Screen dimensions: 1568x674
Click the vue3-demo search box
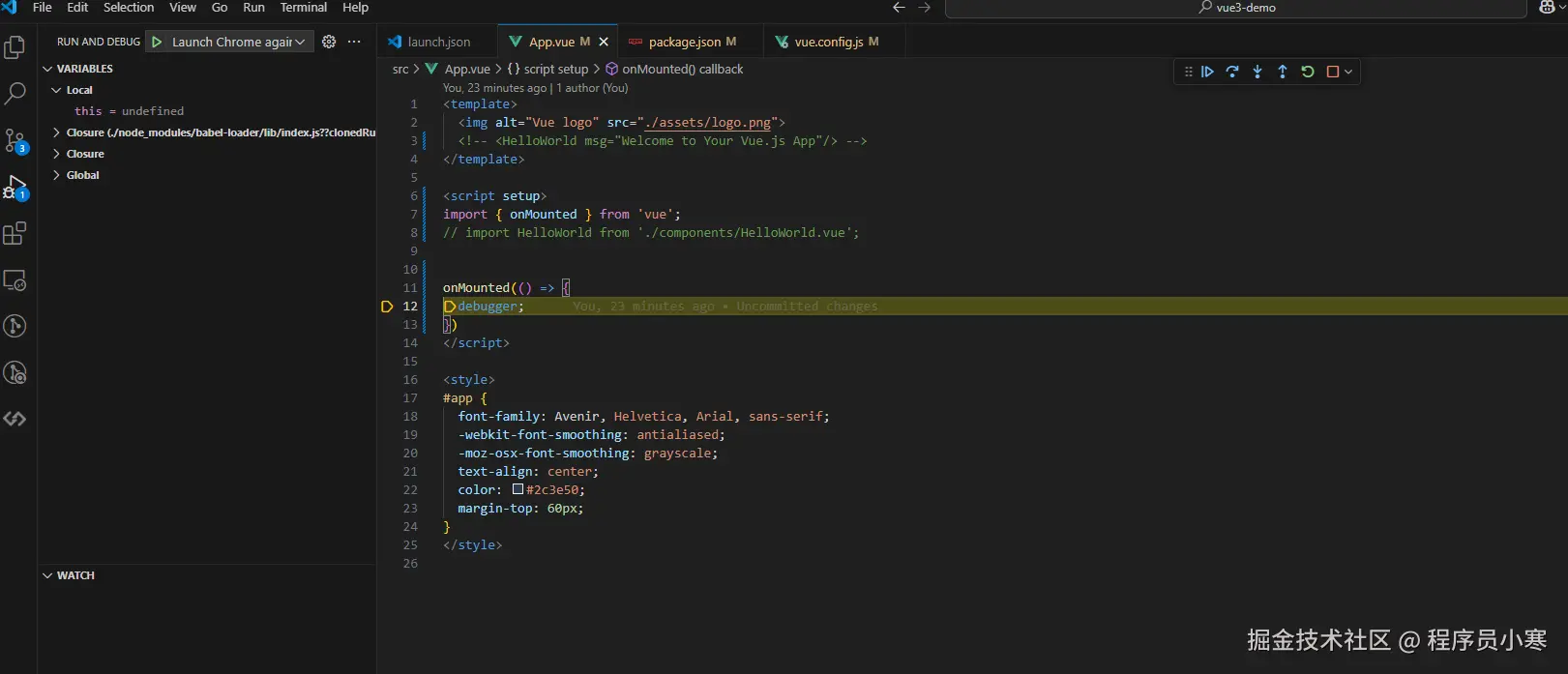pyautogui.click(x=1236, y=8)
